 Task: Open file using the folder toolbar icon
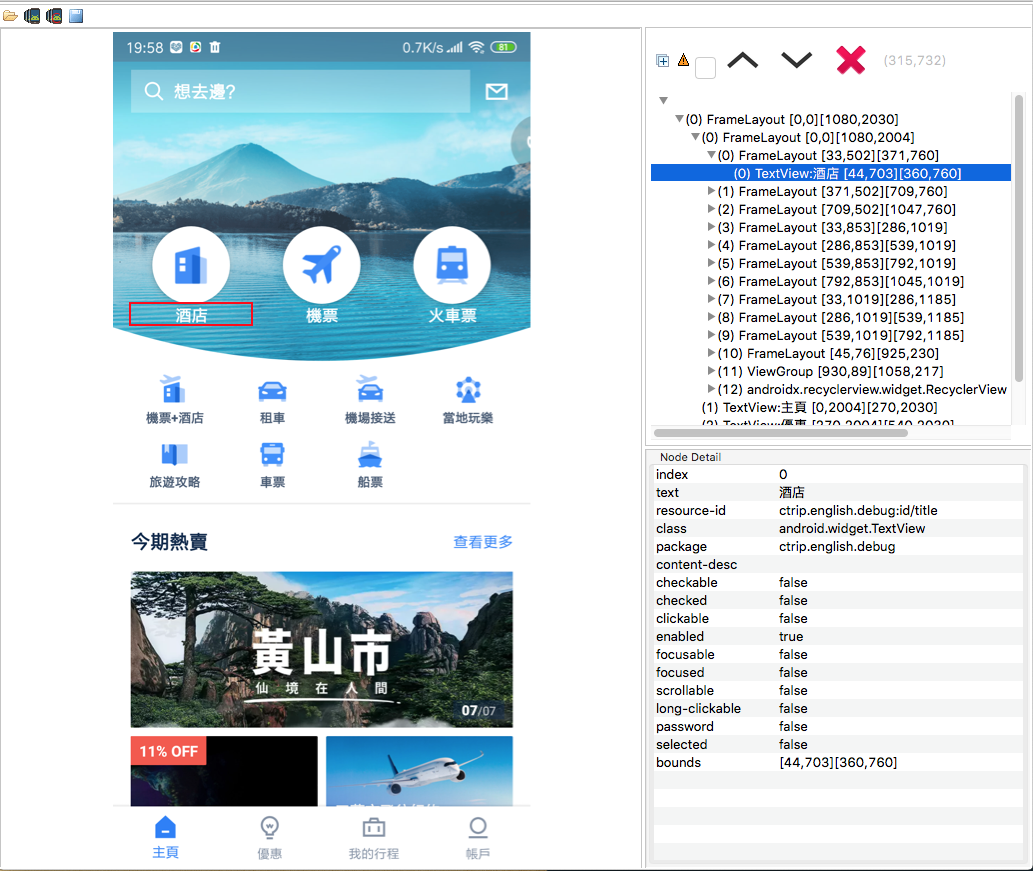pyautogui.click(x=10, y=15)
